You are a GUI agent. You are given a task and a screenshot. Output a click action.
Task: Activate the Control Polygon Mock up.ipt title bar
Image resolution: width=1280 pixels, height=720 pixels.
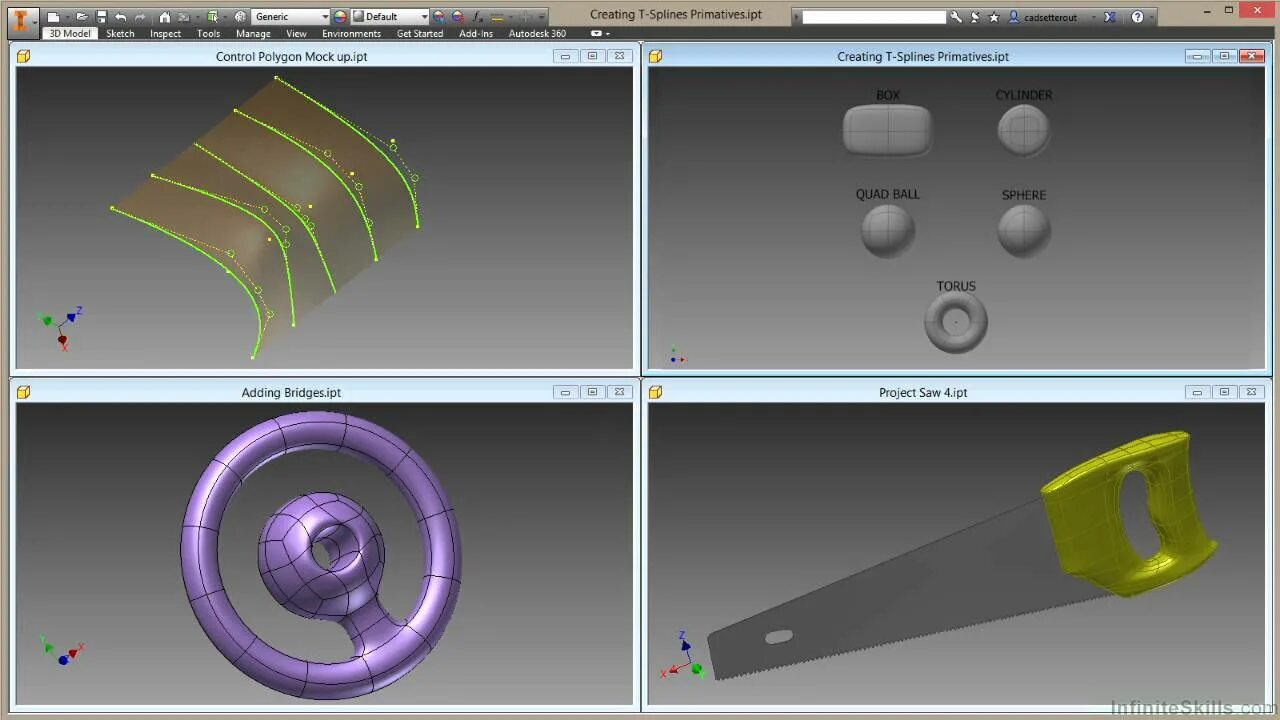(x=291, y=56)
